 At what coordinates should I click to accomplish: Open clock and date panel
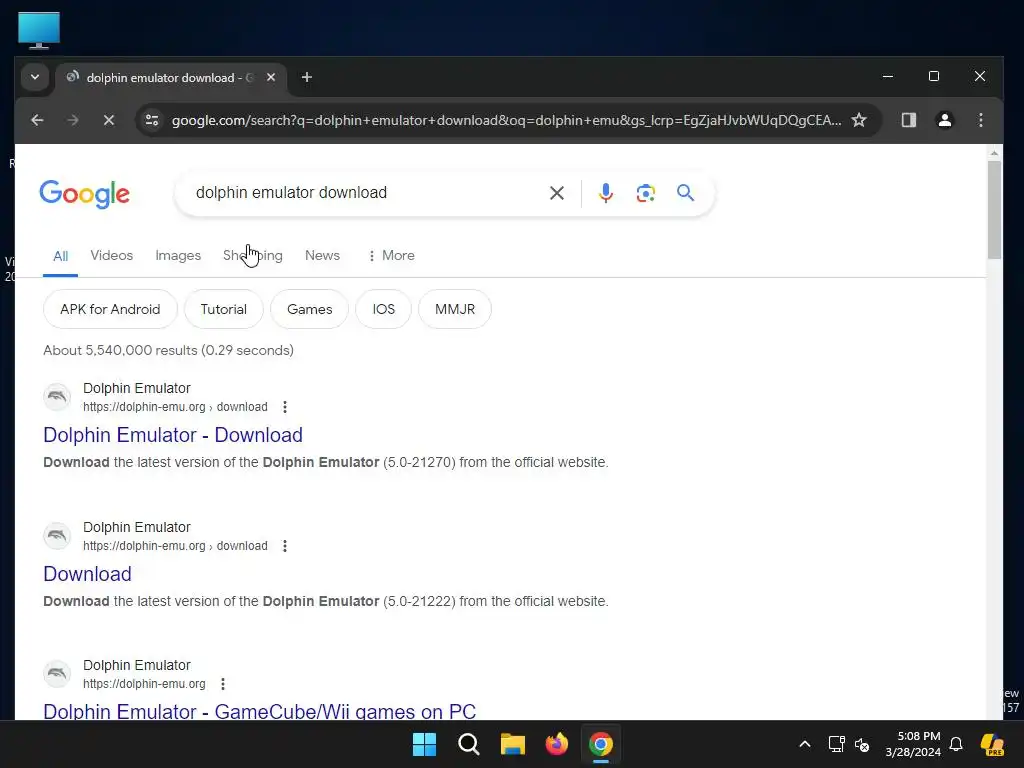(913, 744)
